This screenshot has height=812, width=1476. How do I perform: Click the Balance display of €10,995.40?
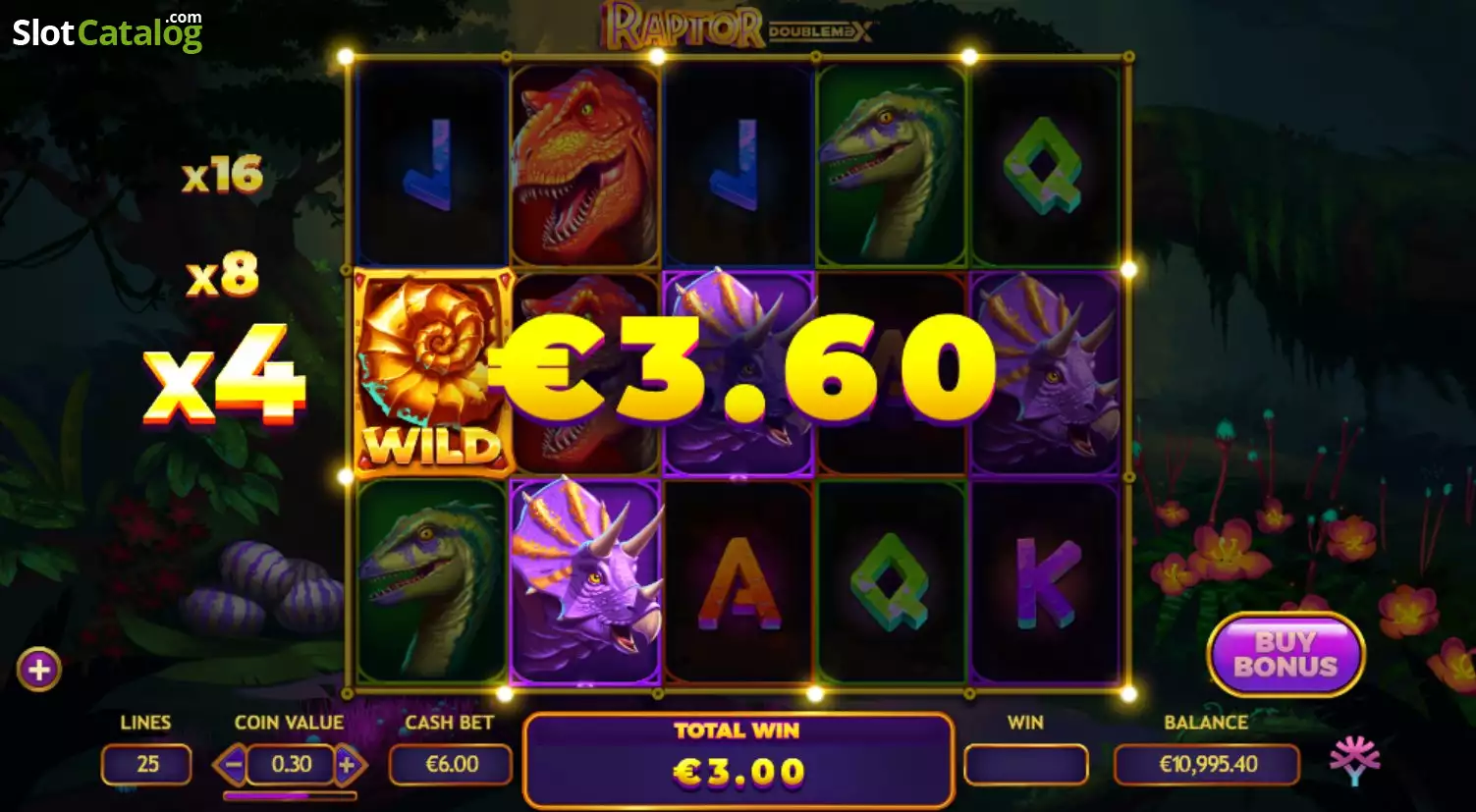(x=1207, y=764)
